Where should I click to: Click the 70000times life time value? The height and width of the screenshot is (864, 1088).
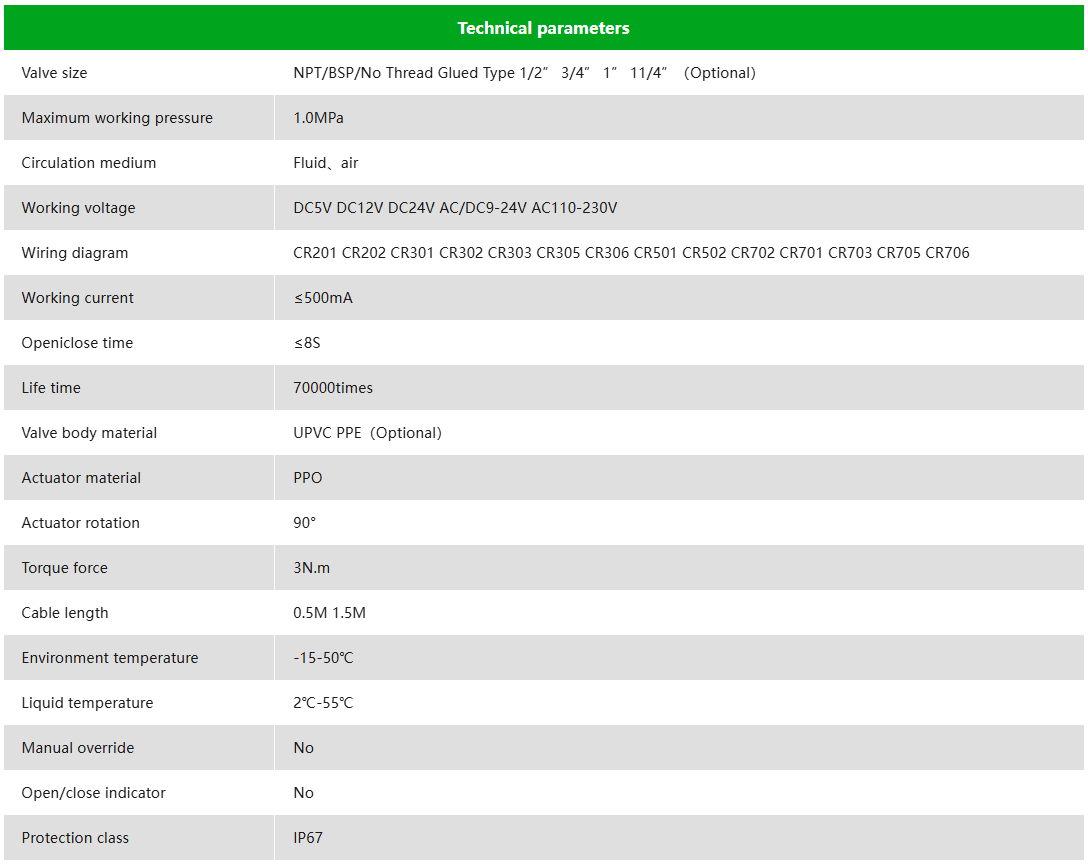pos(333,388)
